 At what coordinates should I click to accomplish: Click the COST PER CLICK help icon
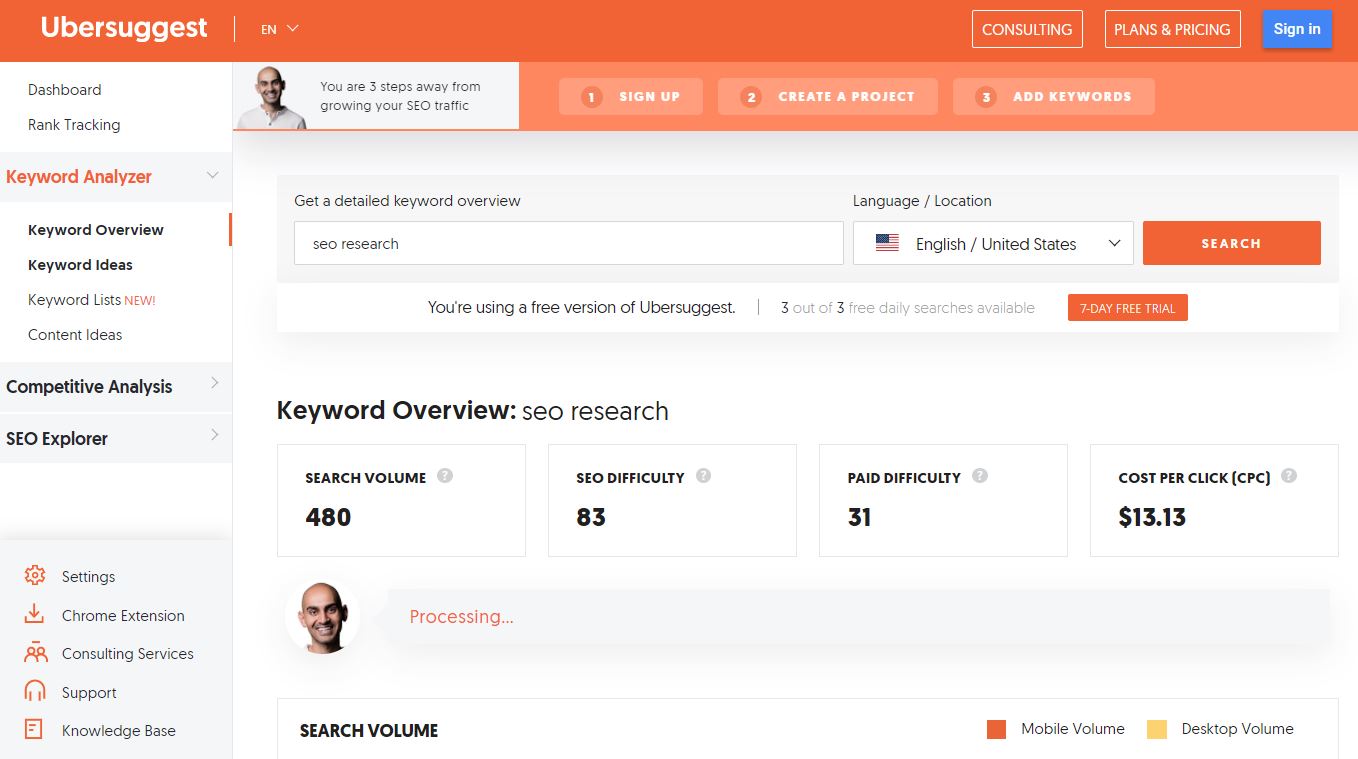[1289, 476]
